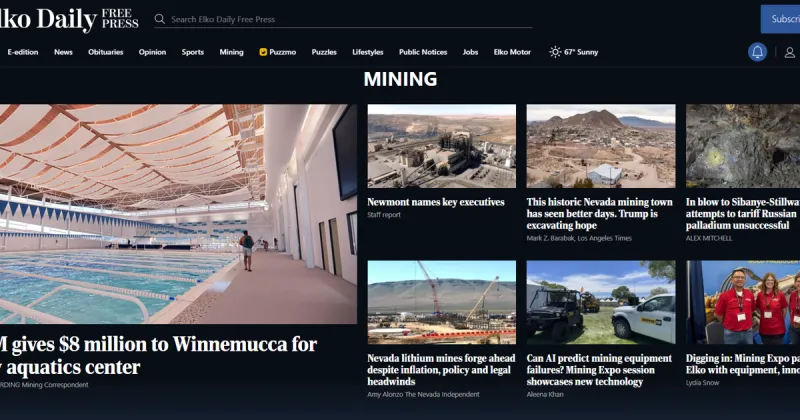Viewport: 800px width, 420px height.
Task: Click the sunny weather icon
Action: tap(555, 52)
